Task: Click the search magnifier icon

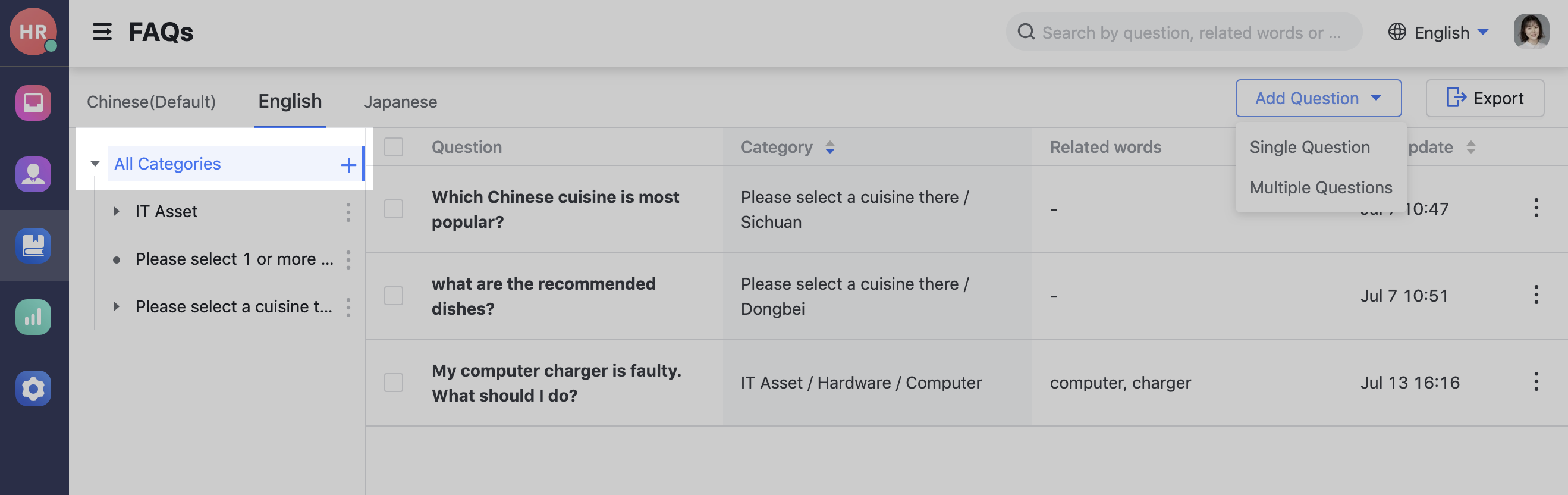Action: pyautogui.click(x=1027, y=32)
